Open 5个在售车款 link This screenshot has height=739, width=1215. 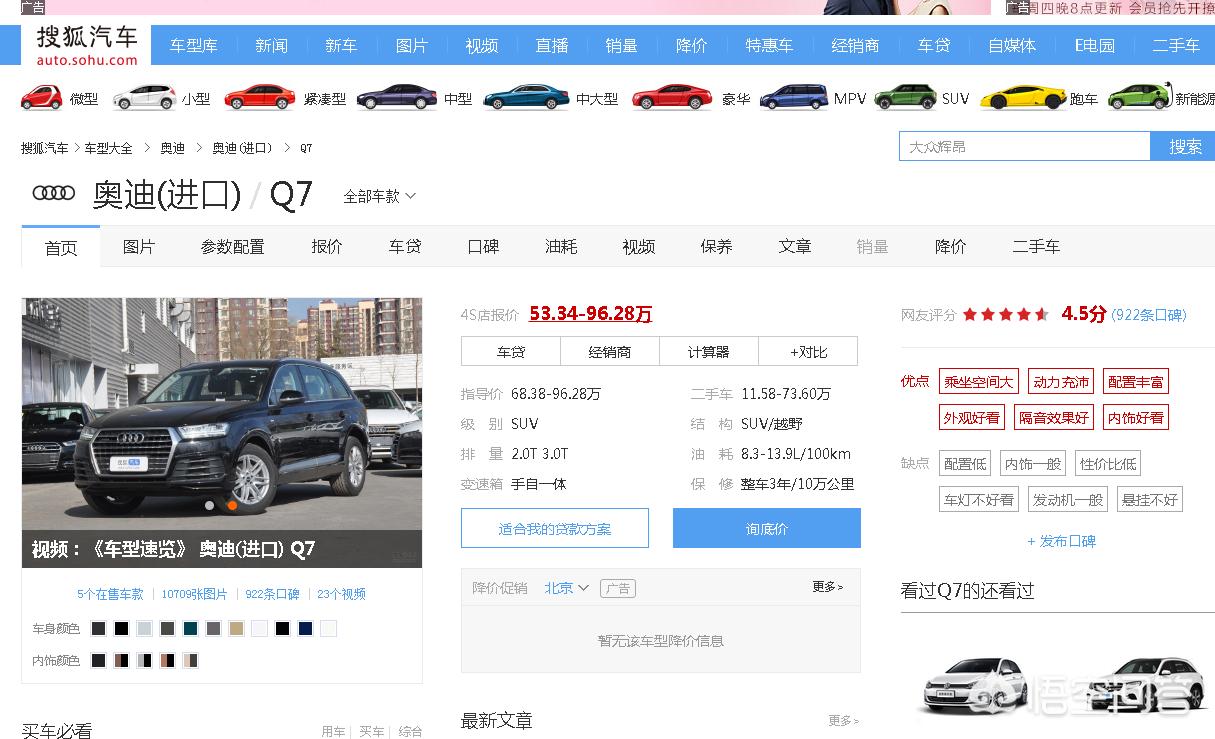[x=110, y=594]
